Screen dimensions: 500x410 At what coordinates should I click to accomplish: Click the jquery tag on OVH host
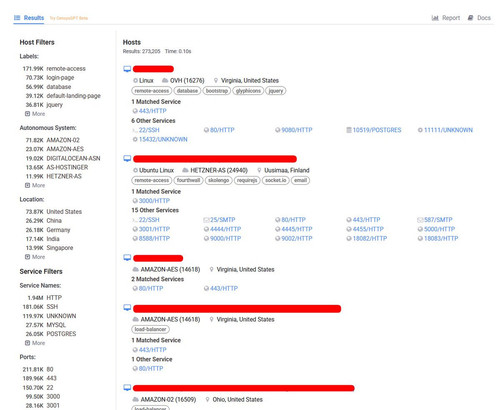(x=276, y=91)
